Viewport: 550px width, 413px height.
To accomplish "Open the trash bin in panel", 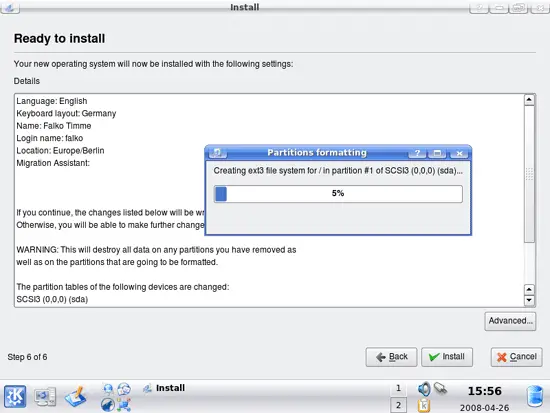I will click(535, 396).
